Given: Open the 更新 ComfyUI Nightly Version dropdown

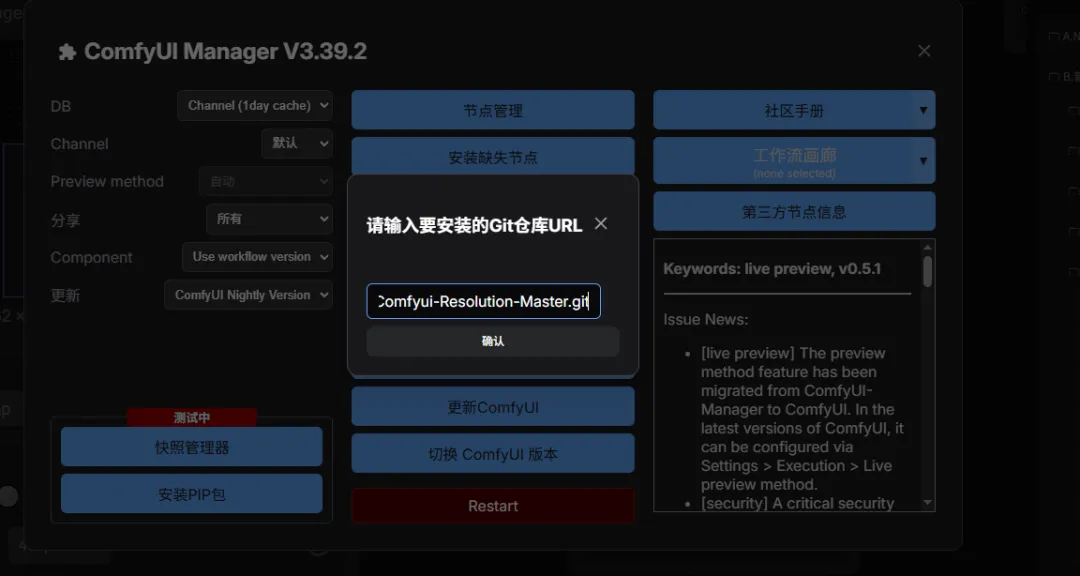Looking at the screenshot, I should click(x=249, y=295).
